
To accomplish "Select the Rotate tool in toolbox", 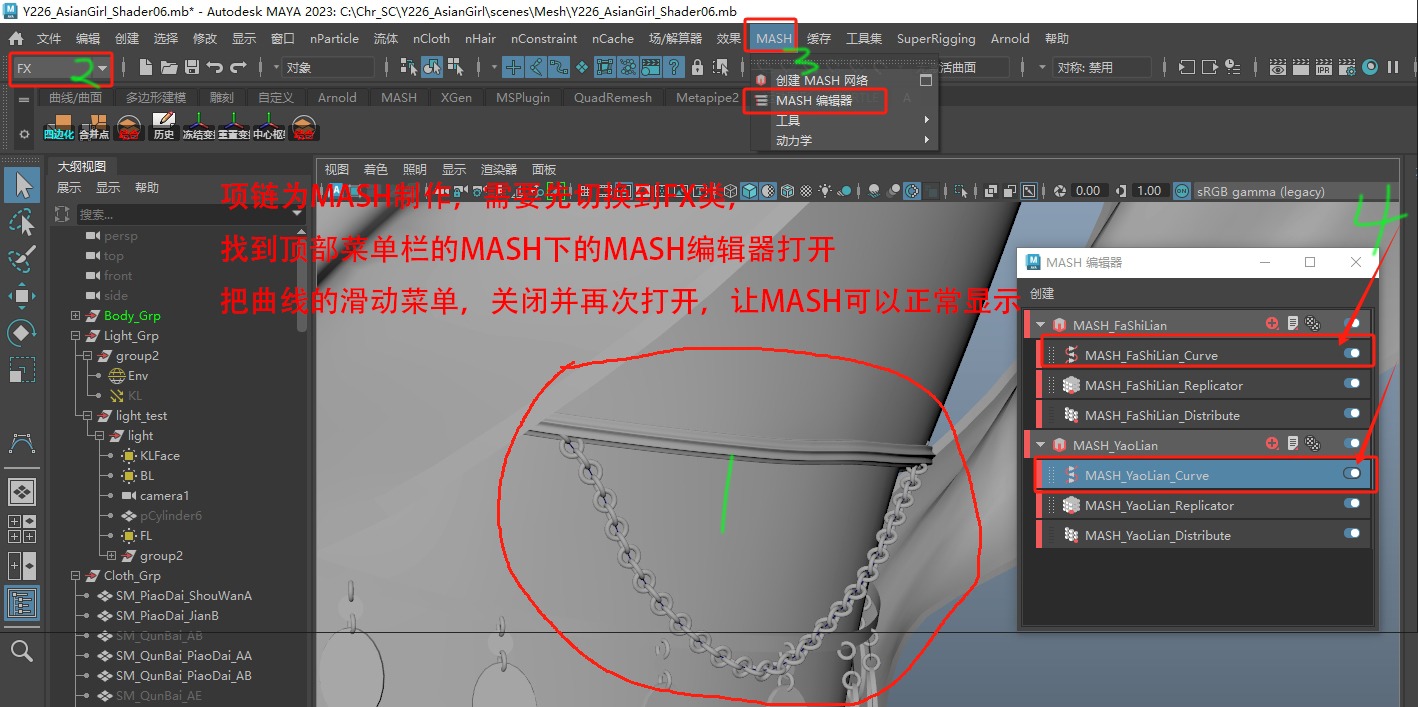I will 22,332.
